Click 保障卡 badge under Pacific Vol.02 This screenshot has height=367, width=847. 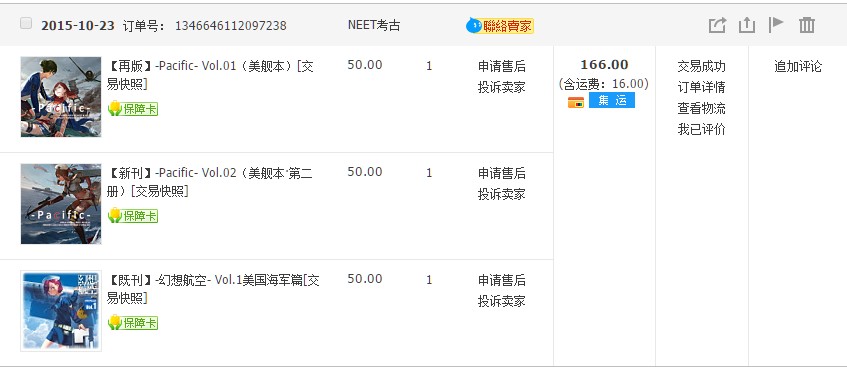coord(133,216)
